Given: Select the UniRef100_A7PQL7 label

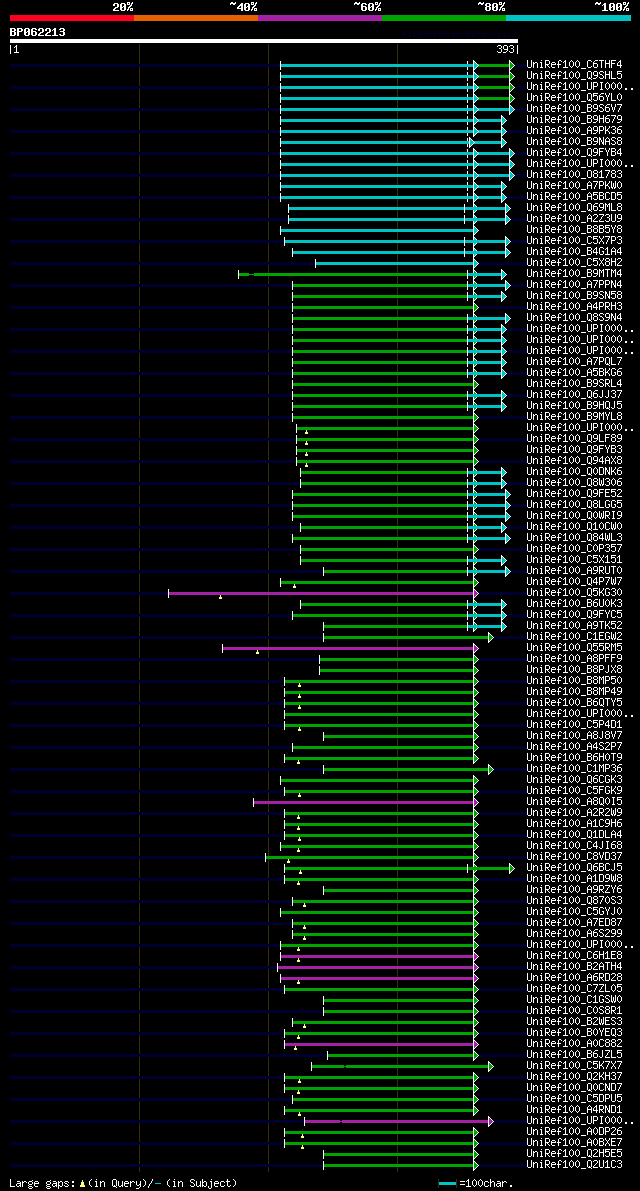Looking at the screenshot, I should click(574, 362).
